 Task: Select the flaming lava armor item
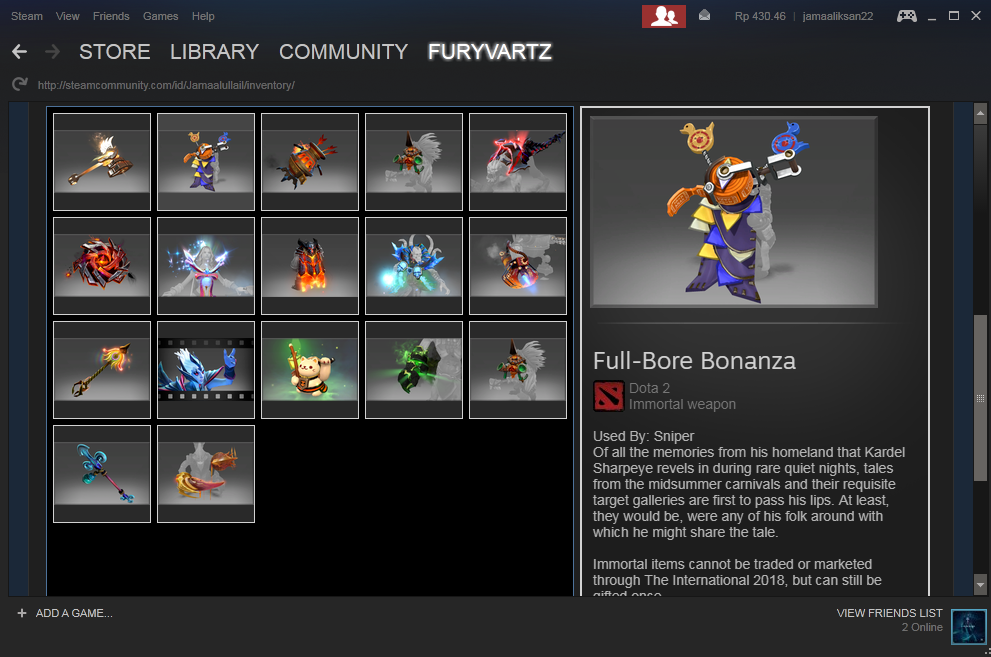[x=310, y=266]
